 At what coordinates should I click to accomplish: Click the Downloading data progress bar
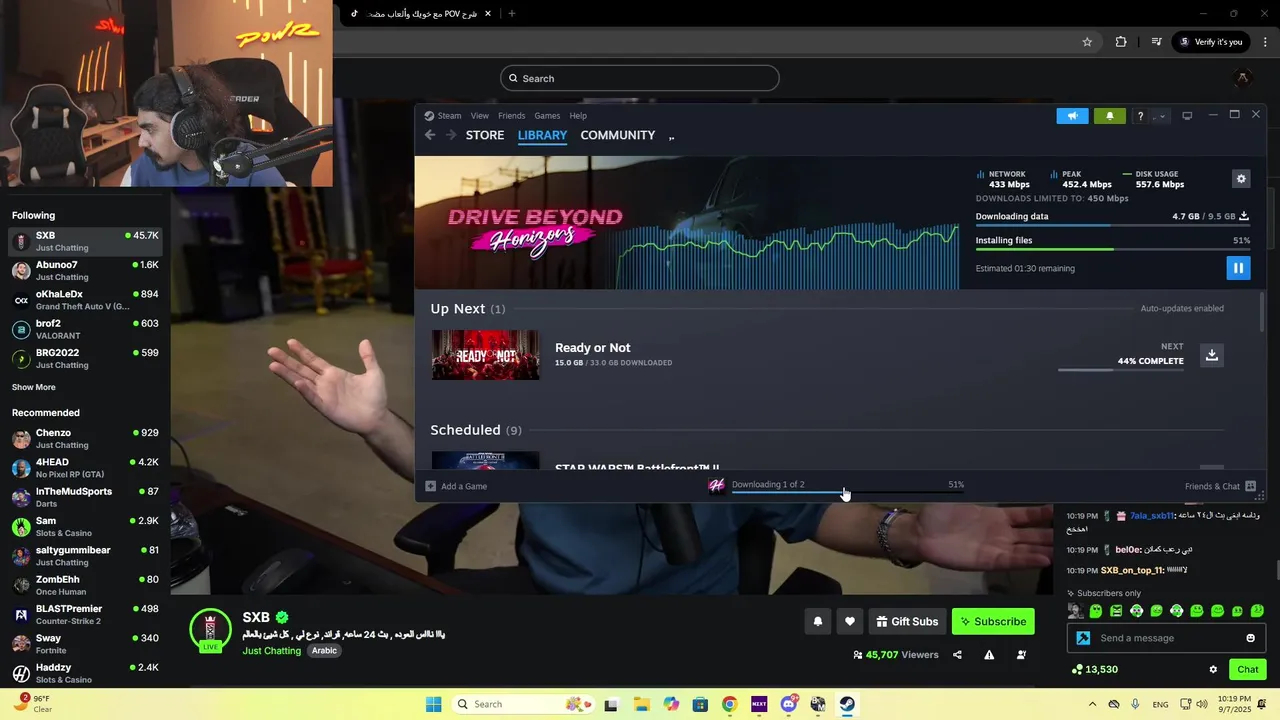(1112, 226)
